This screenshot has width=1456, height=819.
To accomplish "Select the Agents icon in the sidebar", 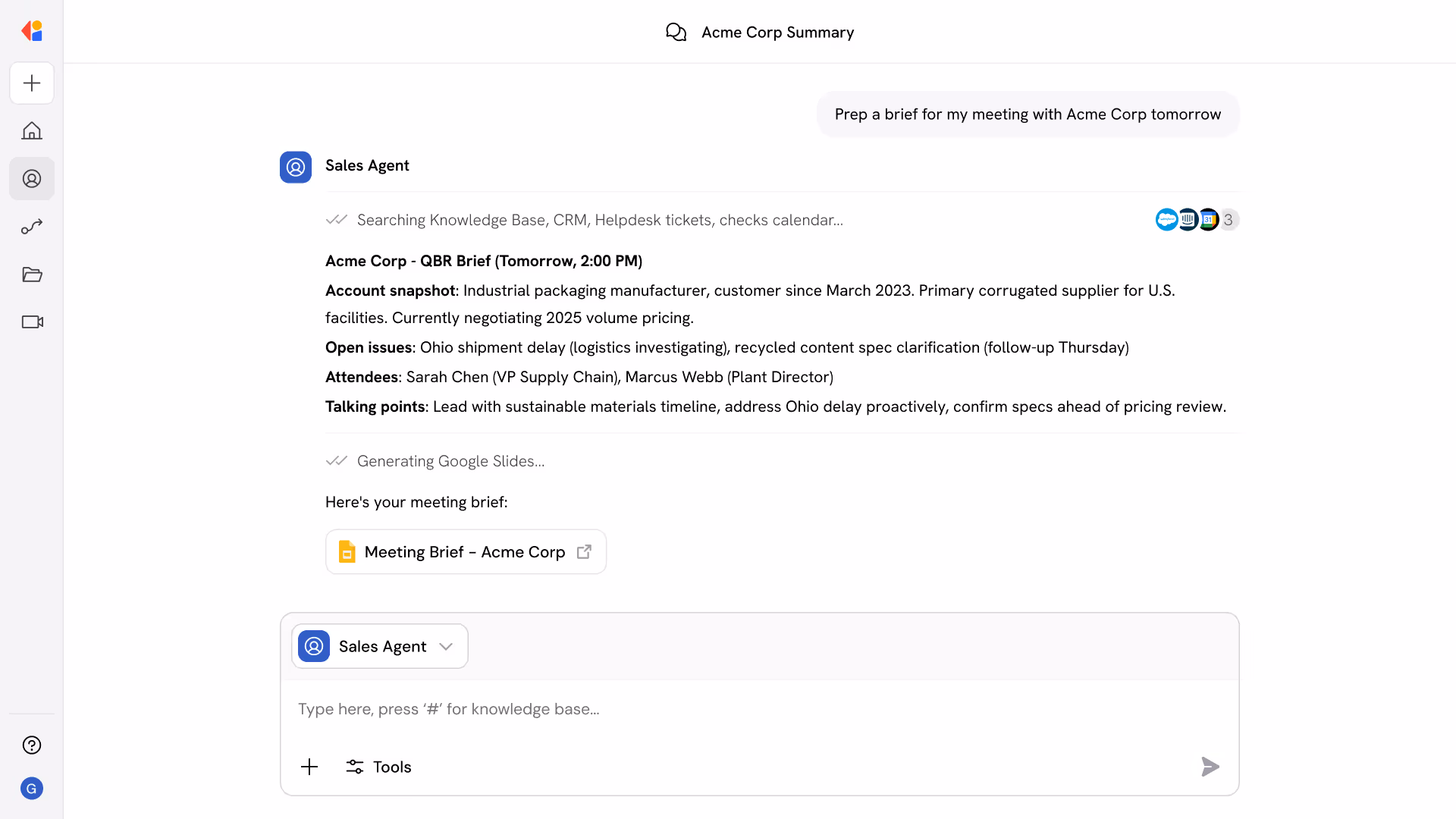I will 32,178.
